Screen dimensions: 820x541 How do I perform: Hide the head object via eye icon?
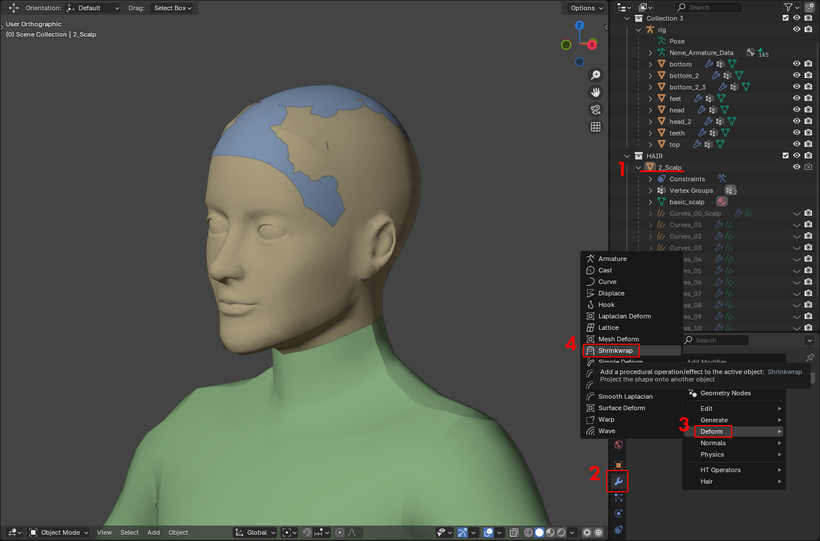pyautogui.click(x=796, y=110)
